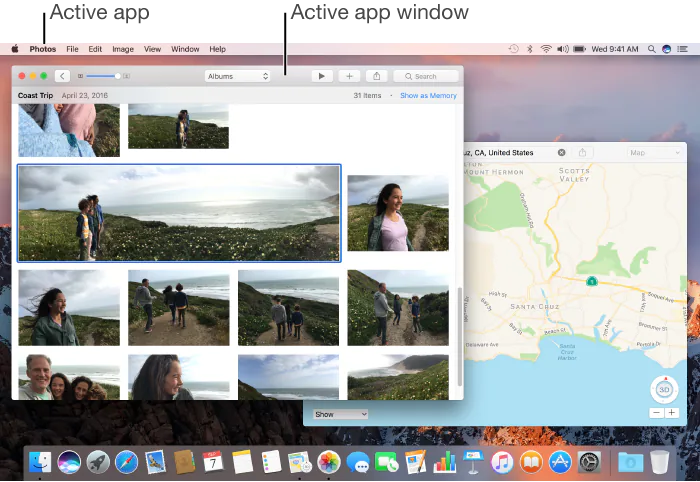Open Siri from the Dock
Viewport: 700px width, 482px height.
coord(69,461)
